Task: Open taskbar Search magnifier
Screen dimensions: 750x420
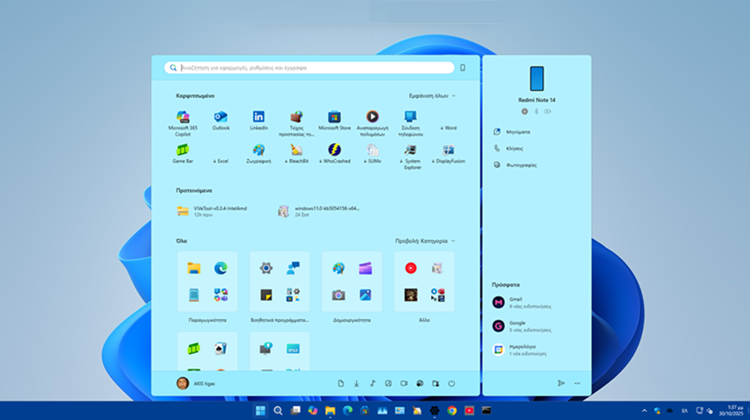Action: [278, 410]
